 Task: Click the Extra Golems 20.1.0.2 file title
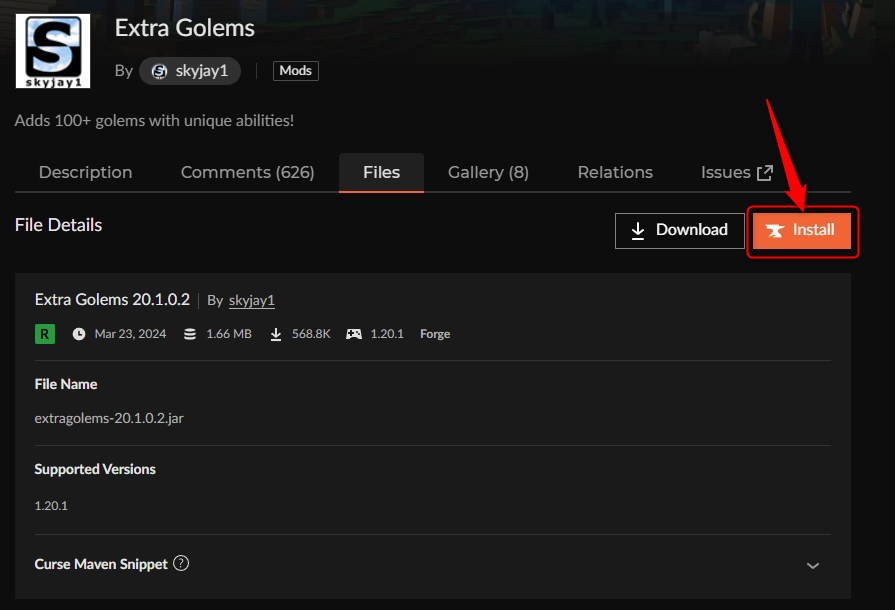point(112,300)
